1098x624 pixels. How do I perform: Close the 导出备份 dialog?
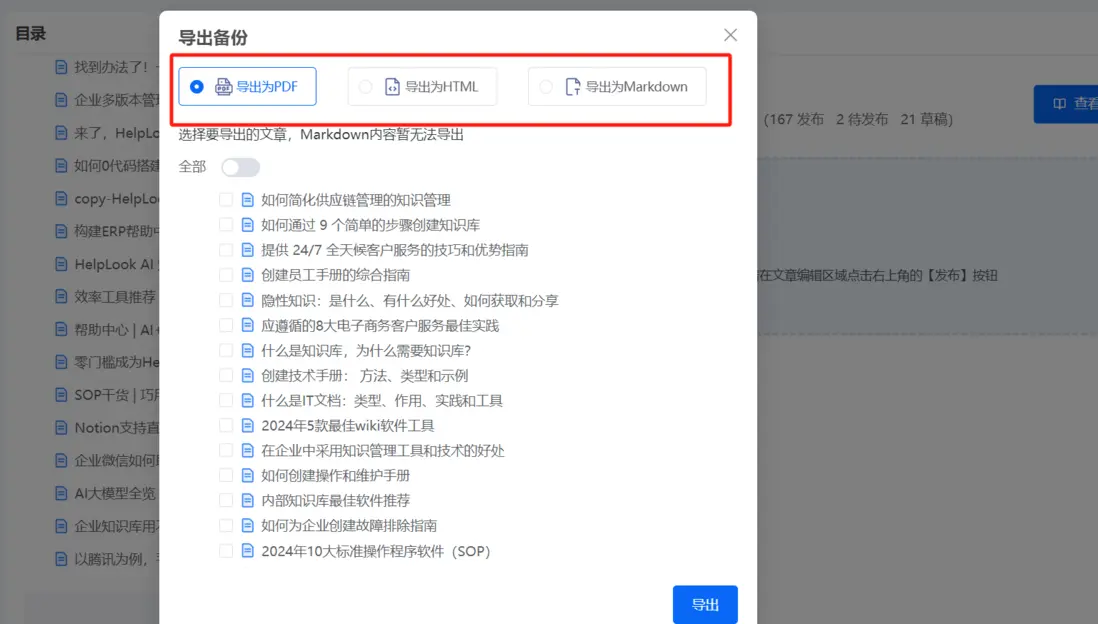point(730,34)
